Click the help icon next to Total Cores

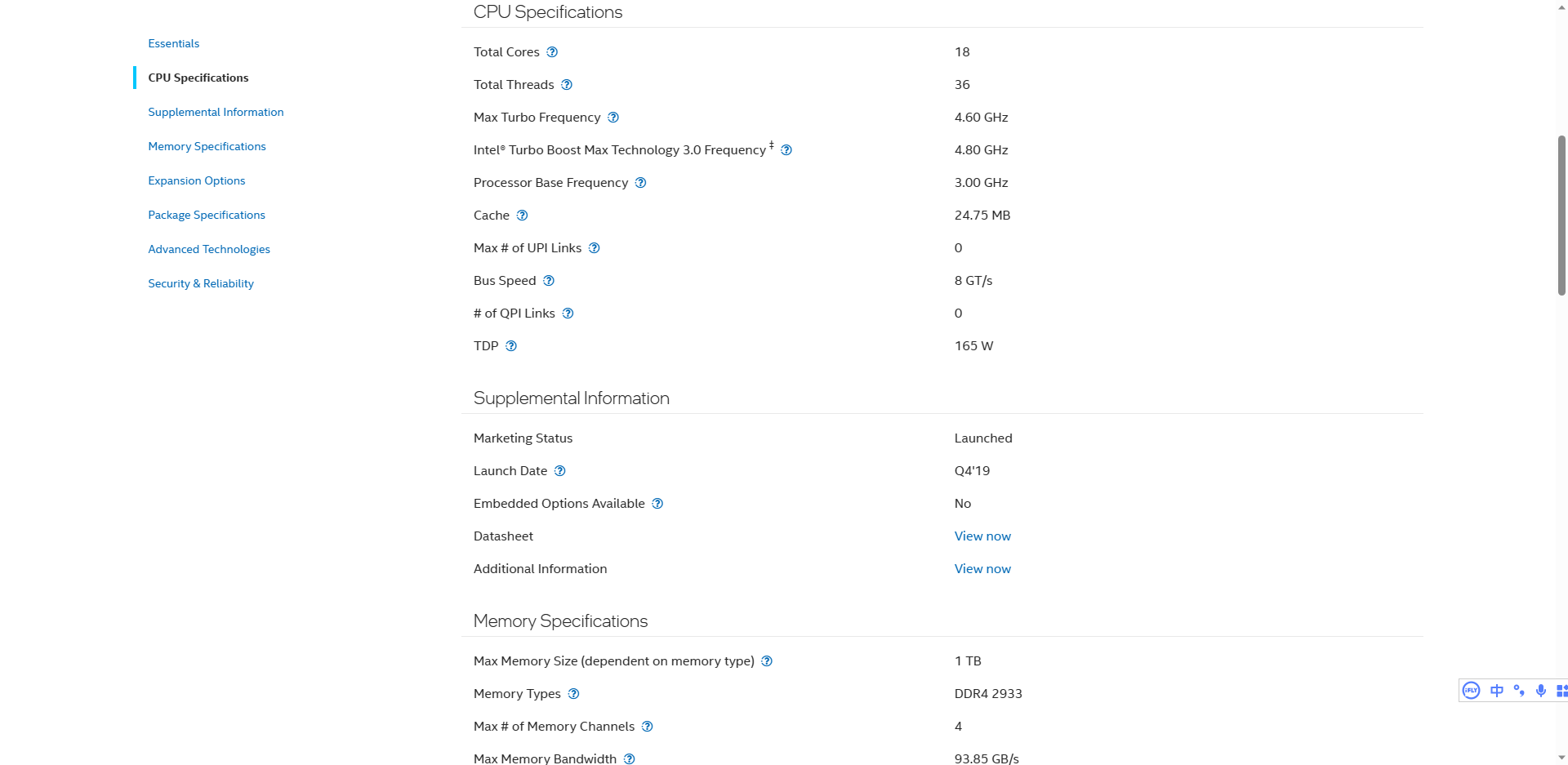(552, 52)
